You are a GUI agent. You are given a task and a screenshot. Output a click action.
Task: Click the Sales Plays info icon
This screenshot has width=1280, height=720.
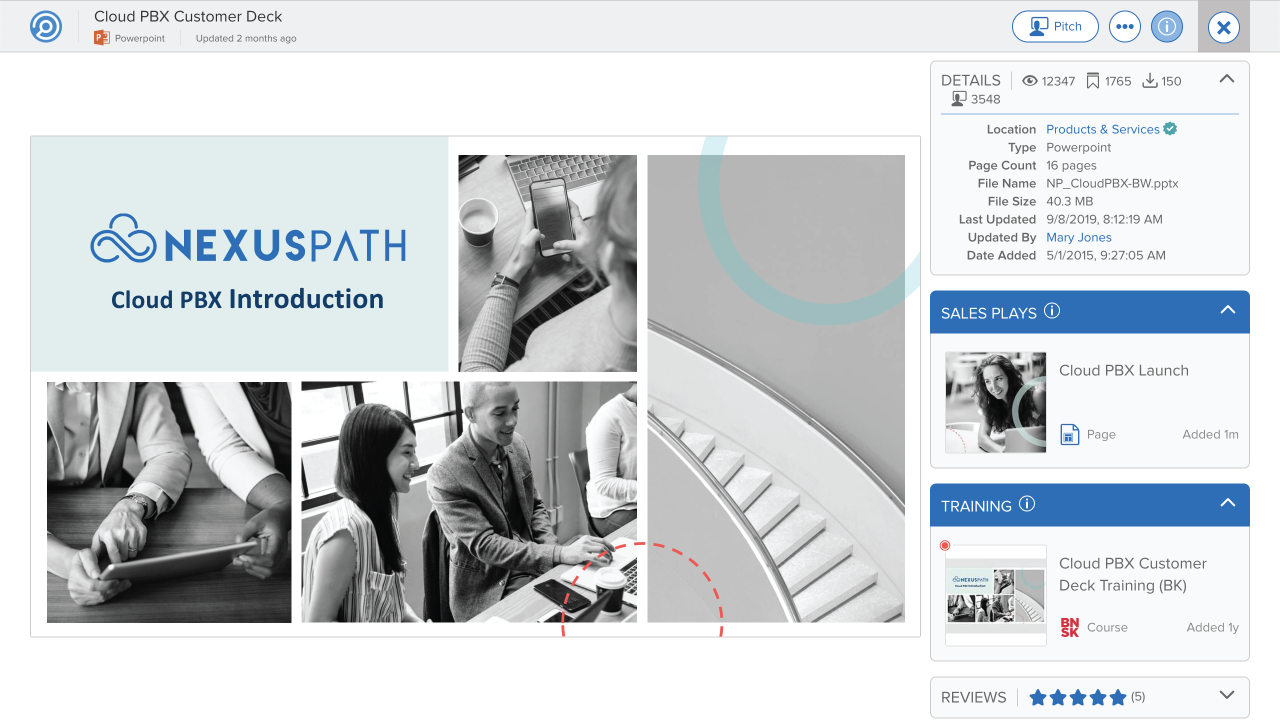(x=1052, y=311)
